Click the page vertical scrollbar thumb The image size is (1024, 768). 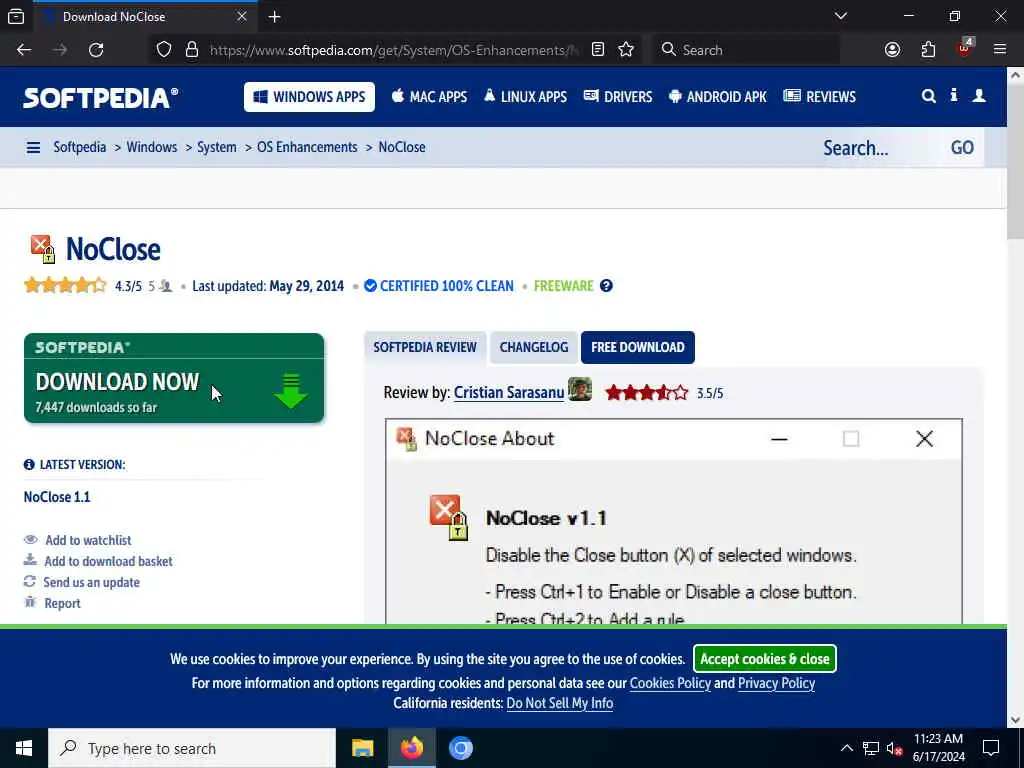(1016, 161)
